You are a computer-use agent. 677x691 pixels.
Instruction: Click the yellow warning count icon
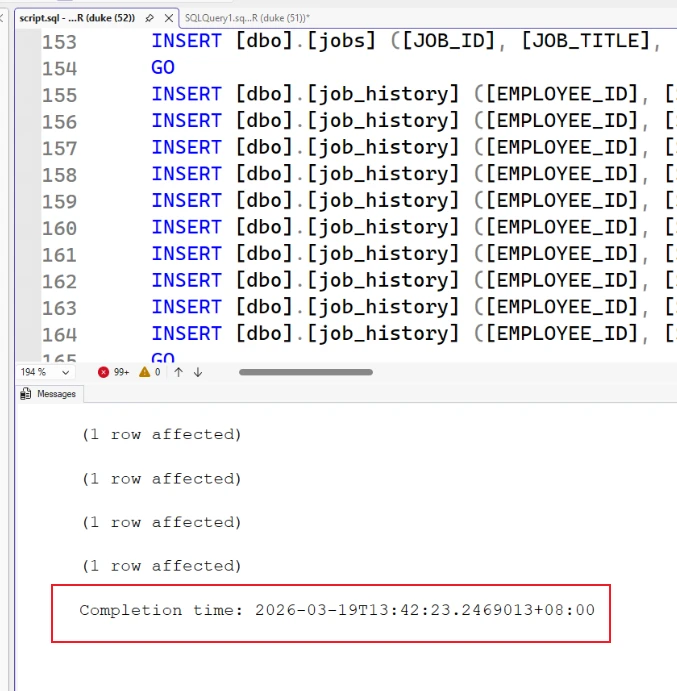click(x=144, y=372)
